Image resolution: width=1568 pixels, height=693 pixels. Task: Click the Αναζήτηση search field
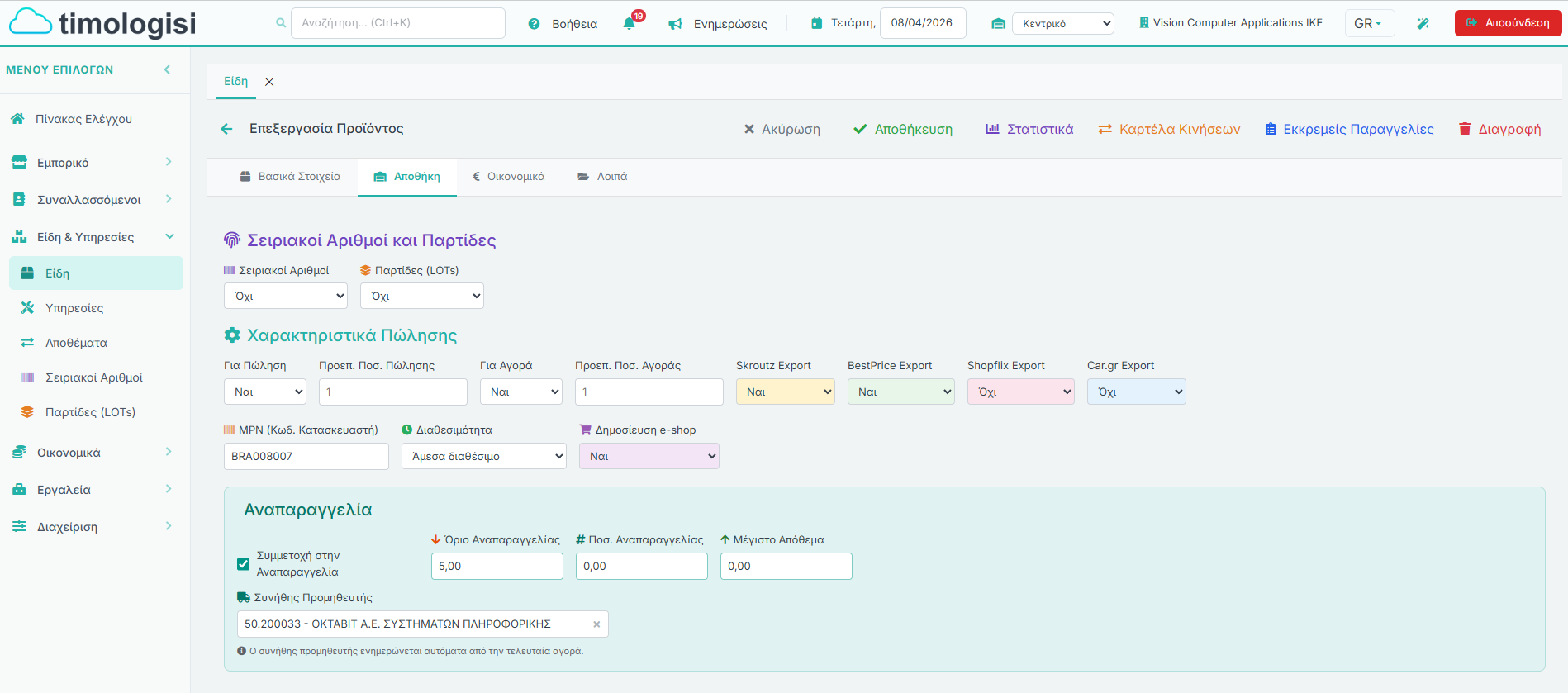[398, 23]
